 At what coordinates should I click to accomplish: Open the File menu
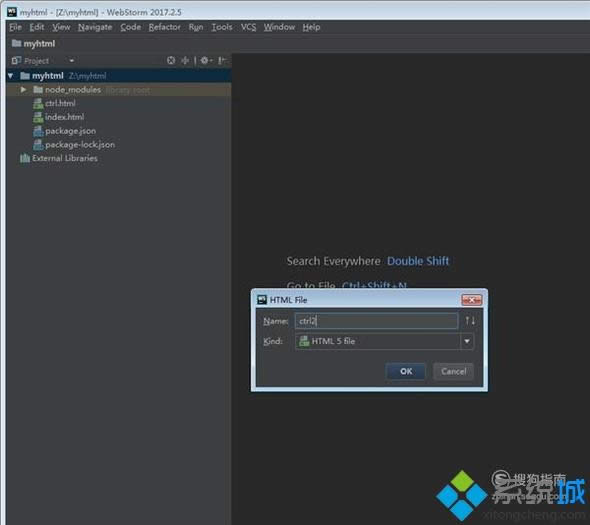coord(15,27)
